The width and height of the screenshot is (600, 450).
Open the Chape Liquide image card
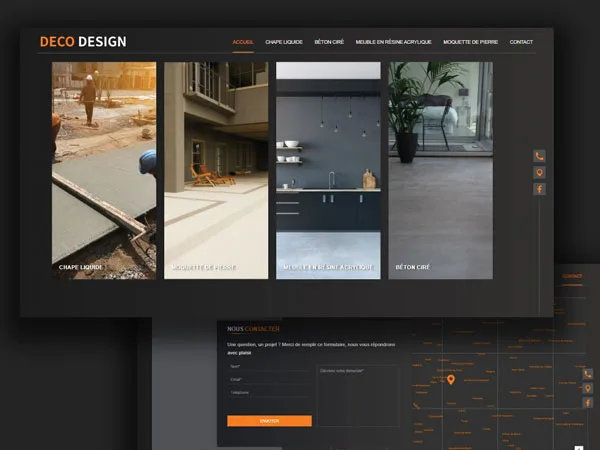tap(104, 170)
